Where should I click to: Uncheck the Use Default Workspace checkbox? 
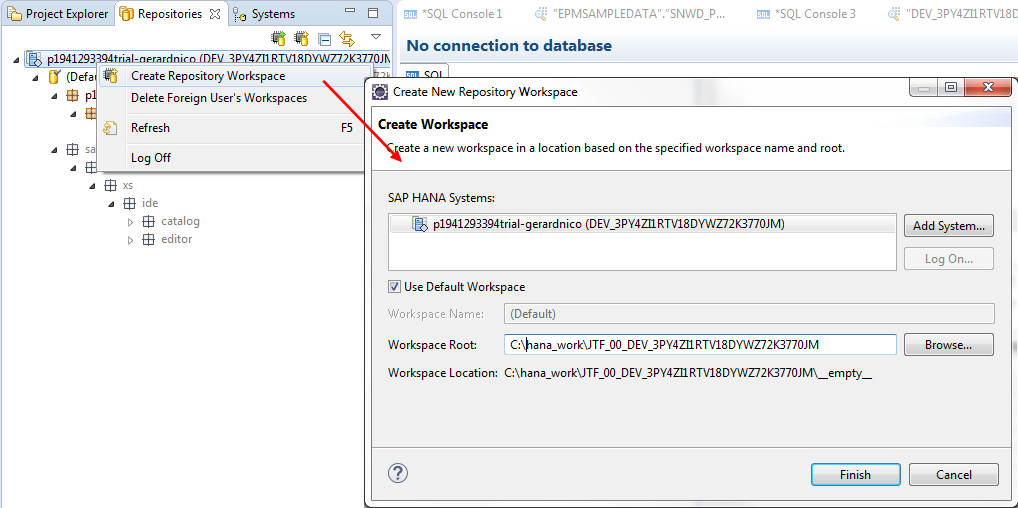(395, 287)
